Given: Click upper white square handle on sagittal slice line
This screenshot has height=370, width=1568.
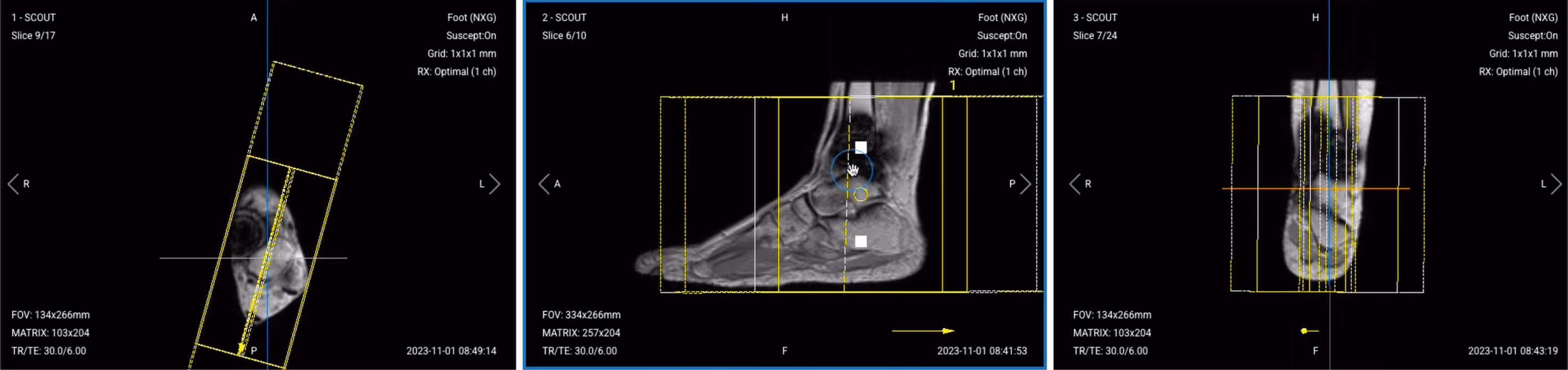Looking at the screenshot, I should 861,147.
